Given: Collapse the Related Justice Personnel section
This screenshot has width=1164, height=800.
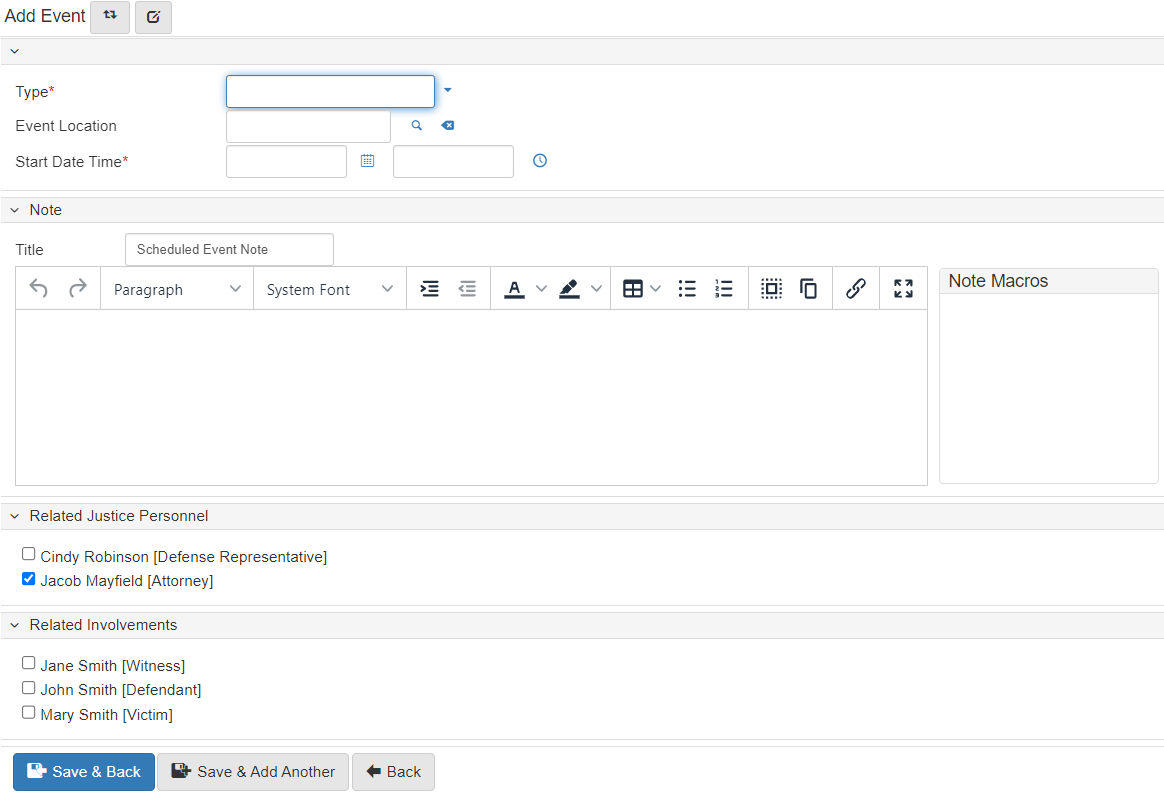Looking at the screenshot, I should pos(14,516).
